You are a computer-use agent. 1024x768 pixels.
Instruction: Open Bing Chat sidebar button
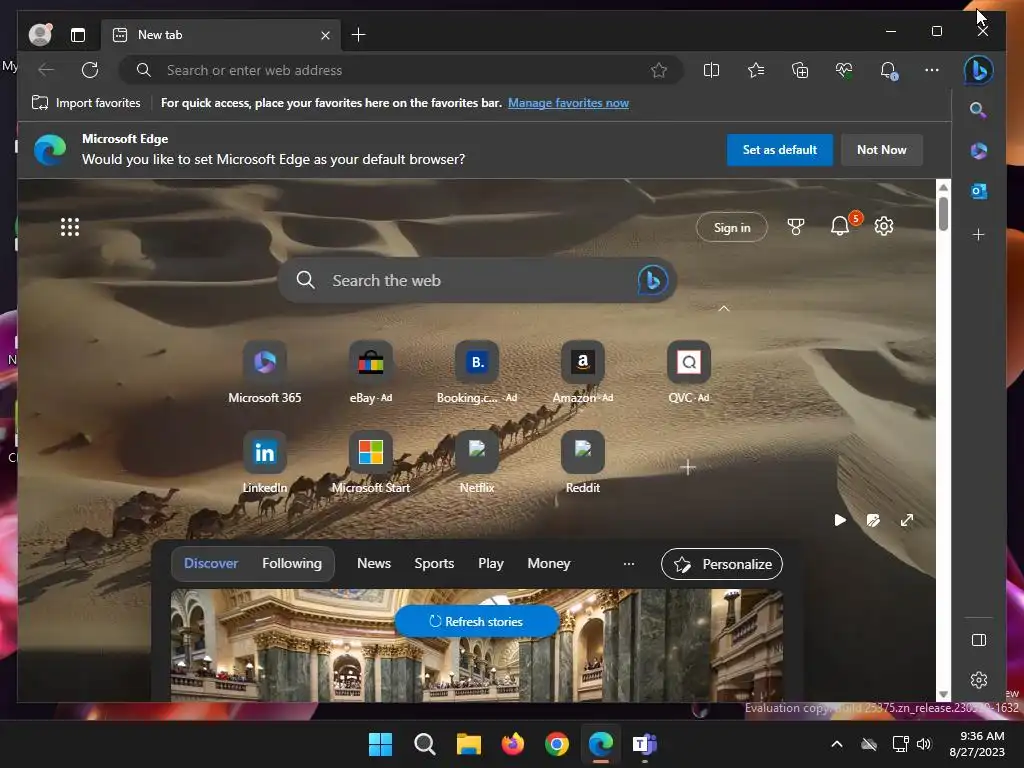(978, 70)
